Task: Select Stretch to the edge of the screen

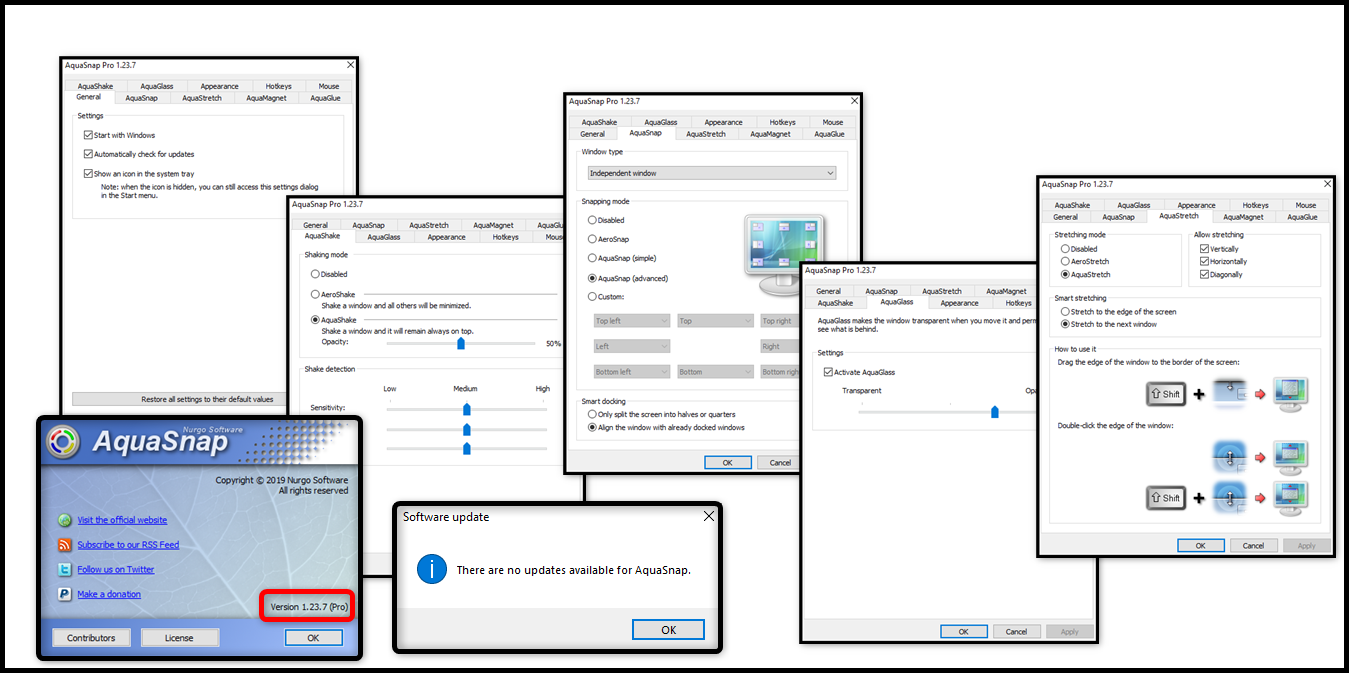Action: tap(1065, 312)
